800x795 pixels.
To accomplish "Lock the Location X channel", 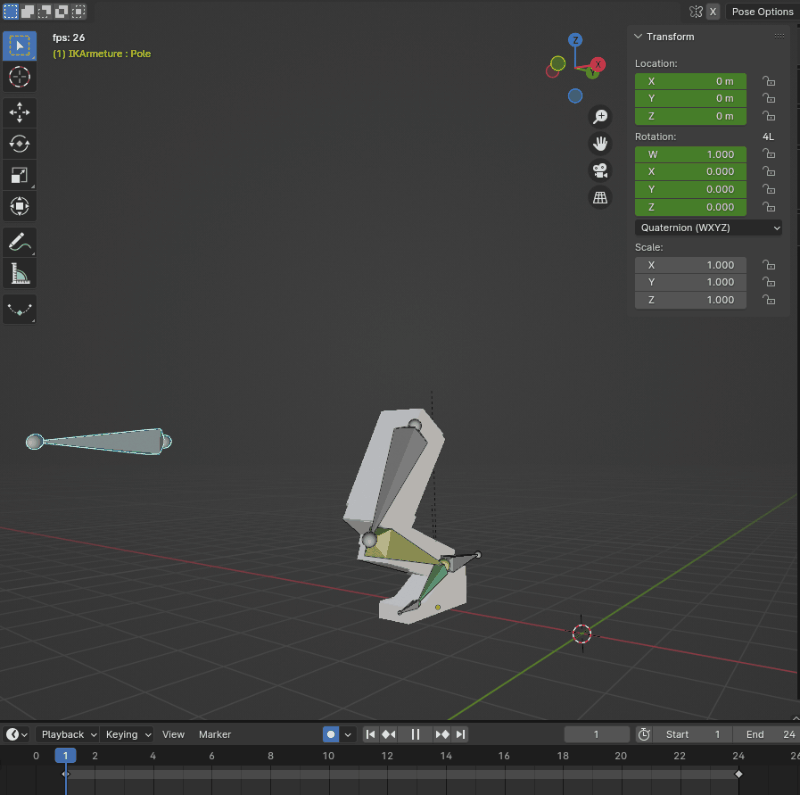I will 768,81.
